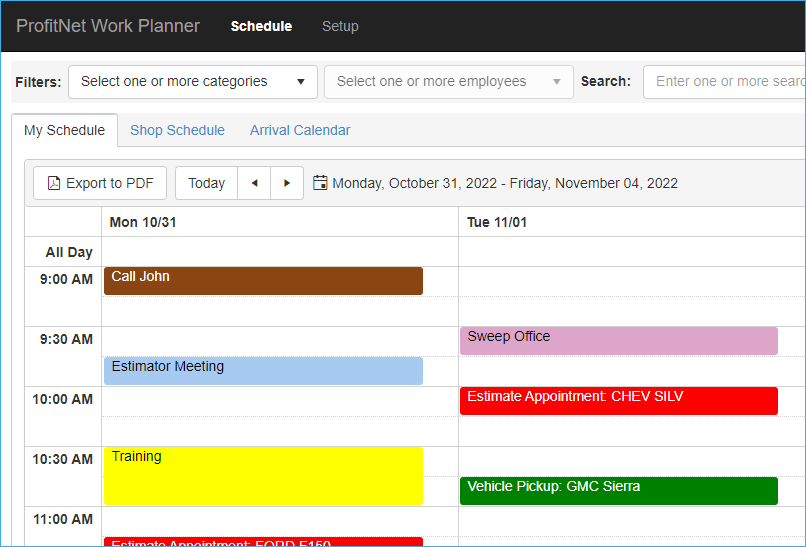This screenshot has height=547, width=806.
Task: Switch to the Shop Schedule tab
Action: [x=177, y=130]
